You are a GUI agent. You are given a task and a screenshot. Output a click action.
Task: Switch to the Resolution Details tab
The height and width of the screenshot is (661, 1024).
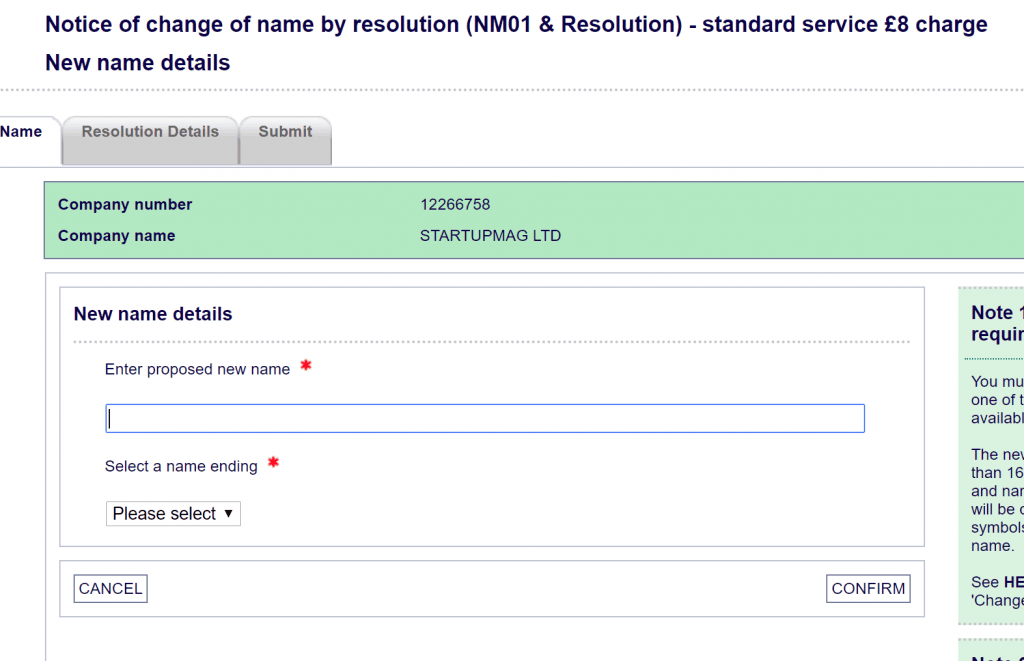tap(150, 132)
